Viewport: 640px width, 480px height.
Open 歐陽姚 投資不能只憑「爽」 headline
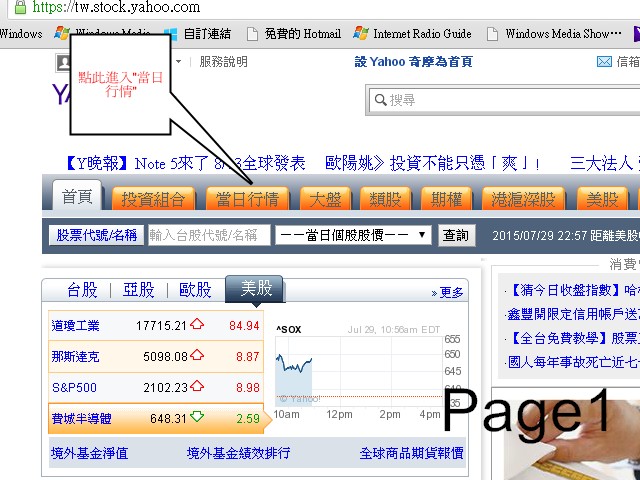point(433,163)
